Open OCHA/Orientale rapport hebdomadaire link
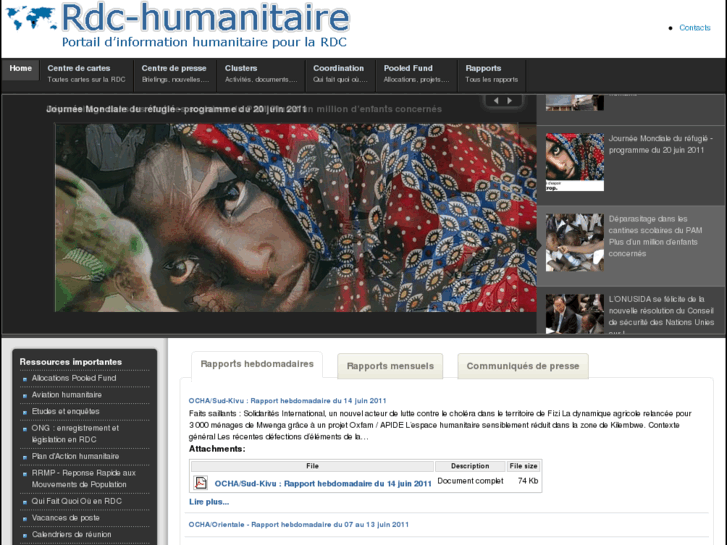Screen dimensions: 727x545 pos(299,525)
